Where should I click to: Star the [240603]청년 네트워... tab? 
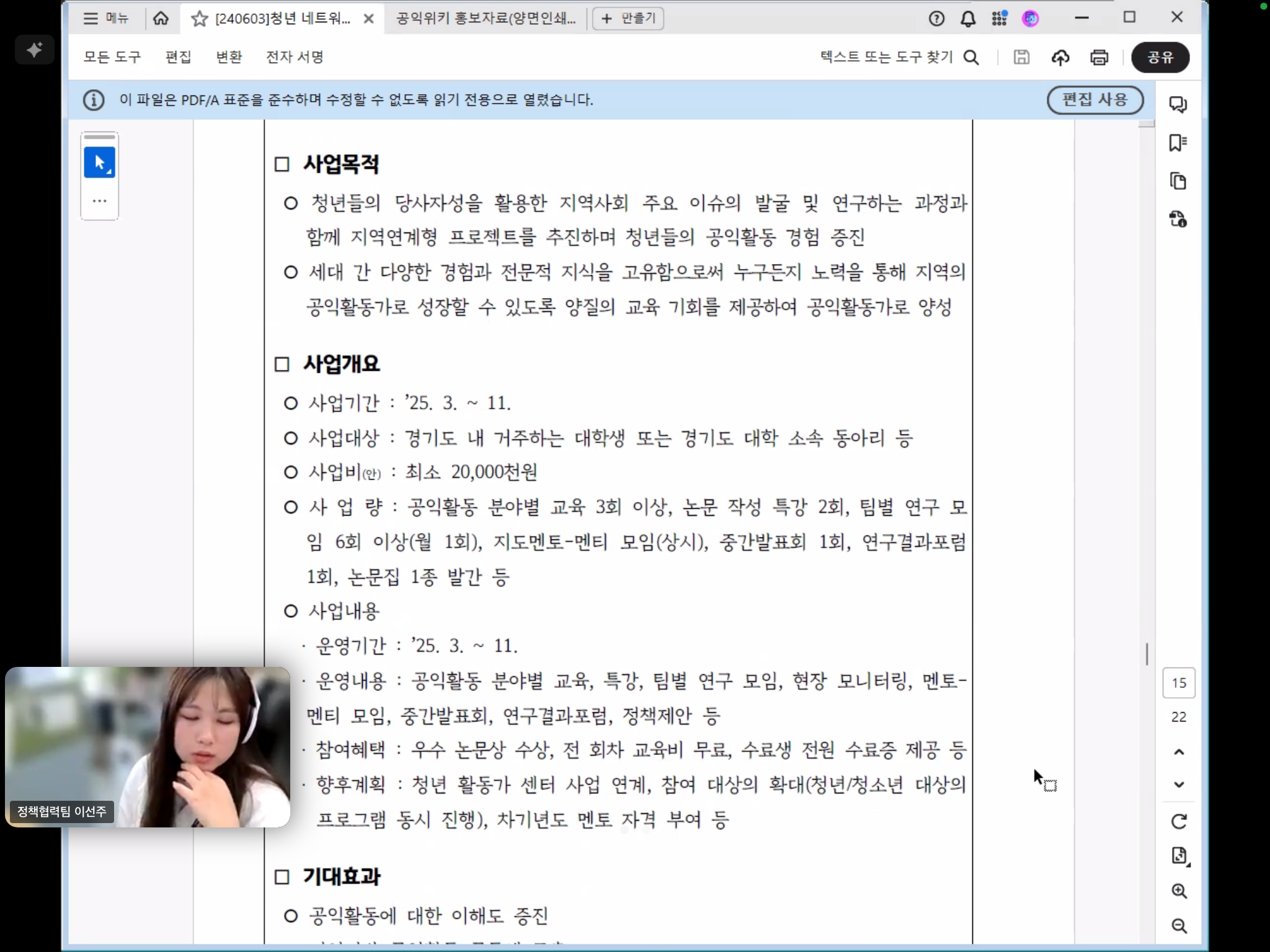click(199, 19)
